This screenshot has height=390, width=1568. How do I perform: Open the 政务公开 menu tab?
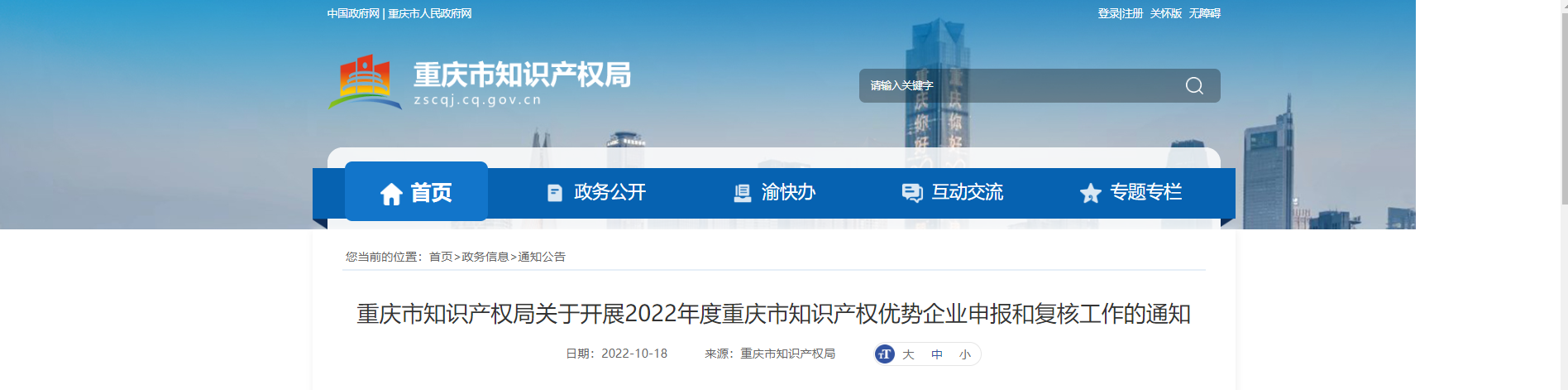597,193
